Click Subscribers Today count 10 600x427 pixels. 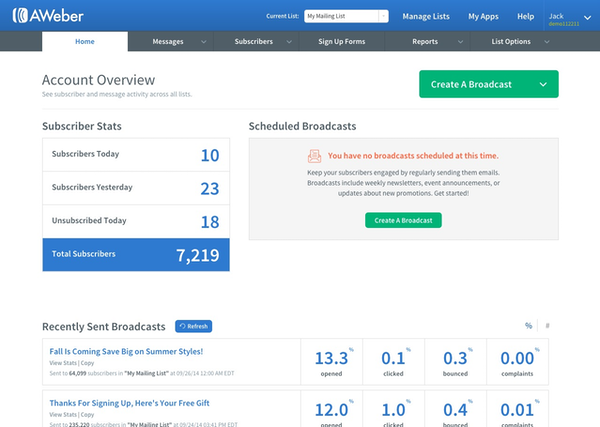(x=210, y=155)
